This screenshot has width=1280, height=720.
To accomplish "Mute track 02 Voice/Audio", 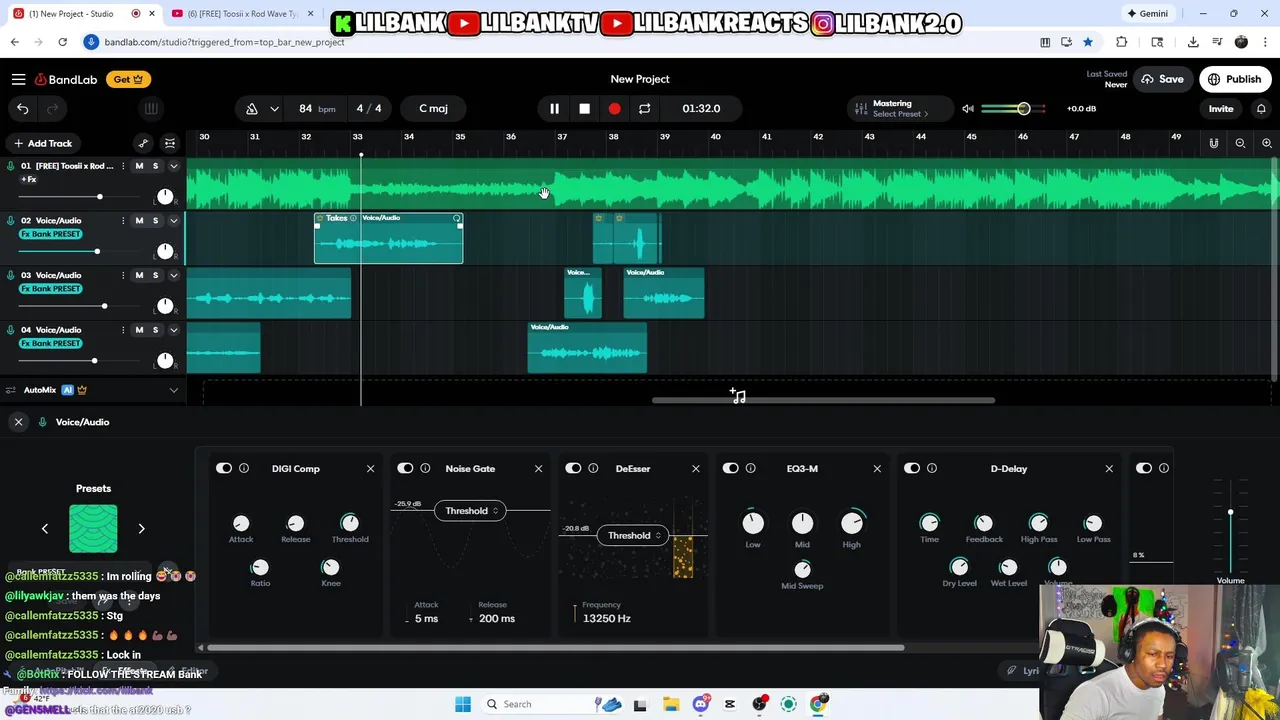I will tap(139, 220).
